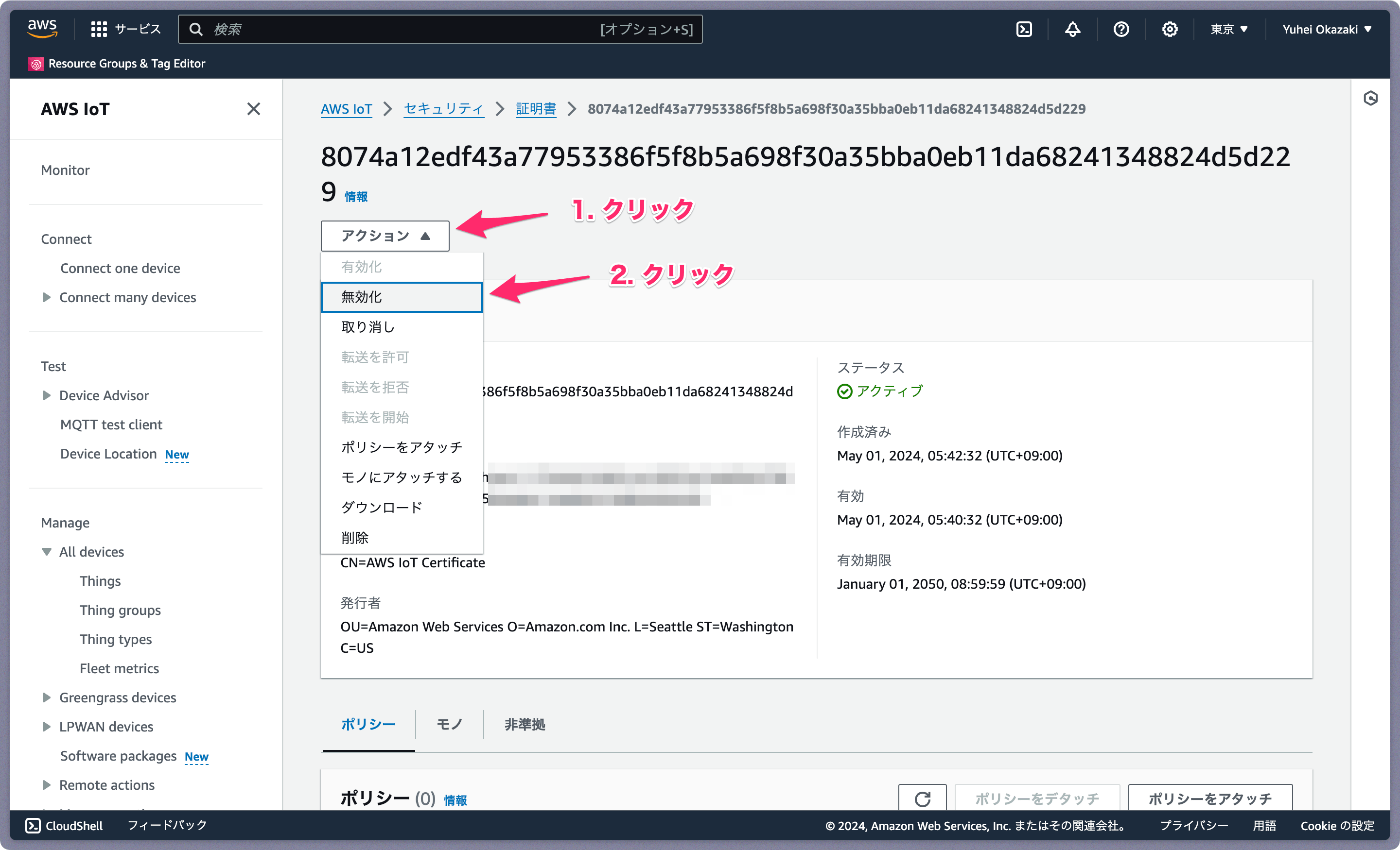
Task: Open 情報 link beside ポリシー (0)
Action: (x=455, y=800)
